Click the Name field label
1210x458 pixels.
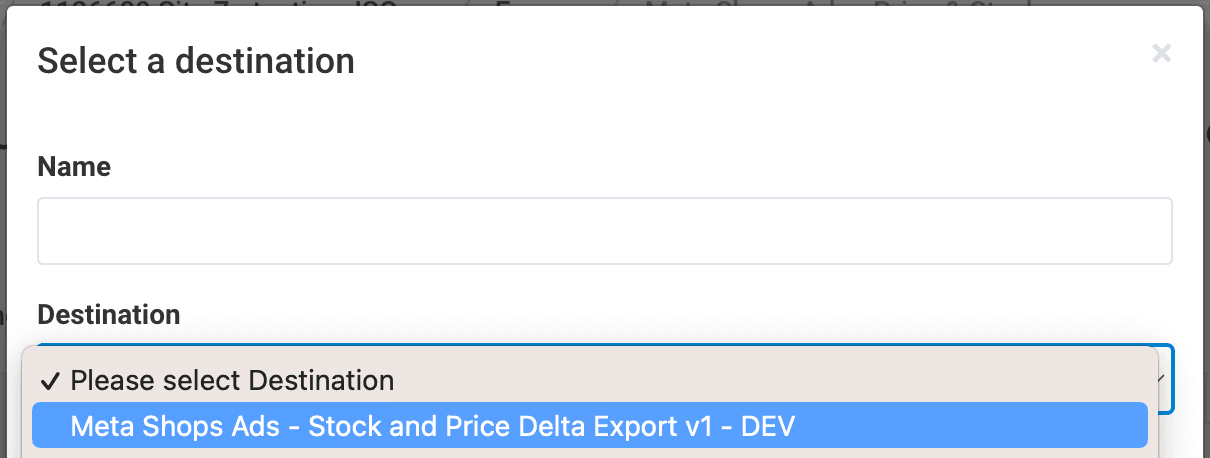pos(74,166)
